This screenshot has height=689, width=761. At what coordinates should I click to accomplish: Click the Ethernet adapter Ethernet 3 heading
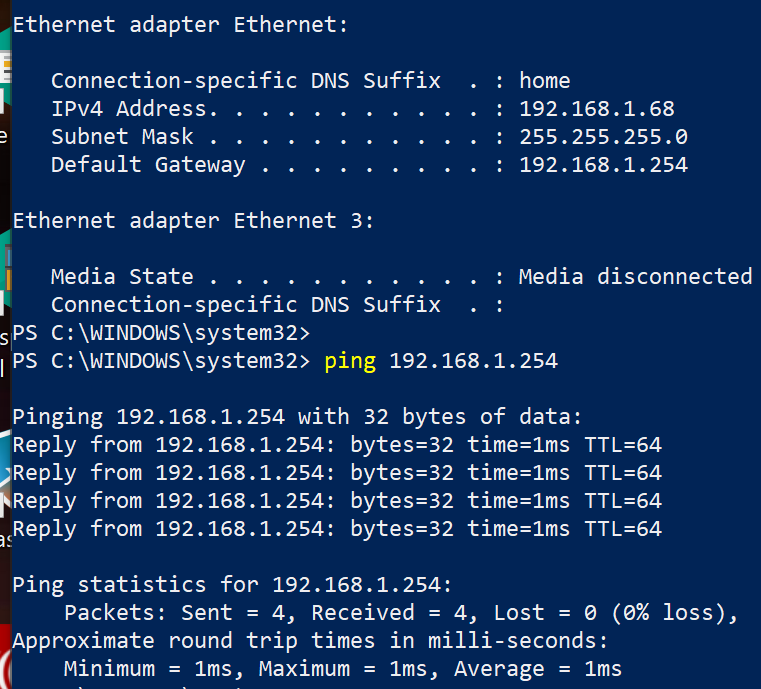point(193,221)
